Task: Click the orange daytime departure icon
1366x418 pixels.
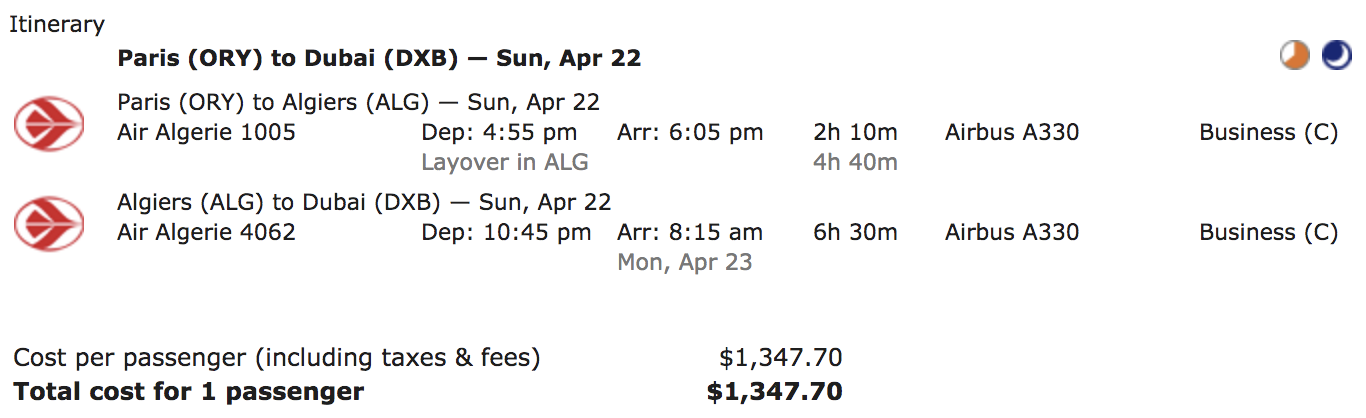Action: coord(1295,56)
